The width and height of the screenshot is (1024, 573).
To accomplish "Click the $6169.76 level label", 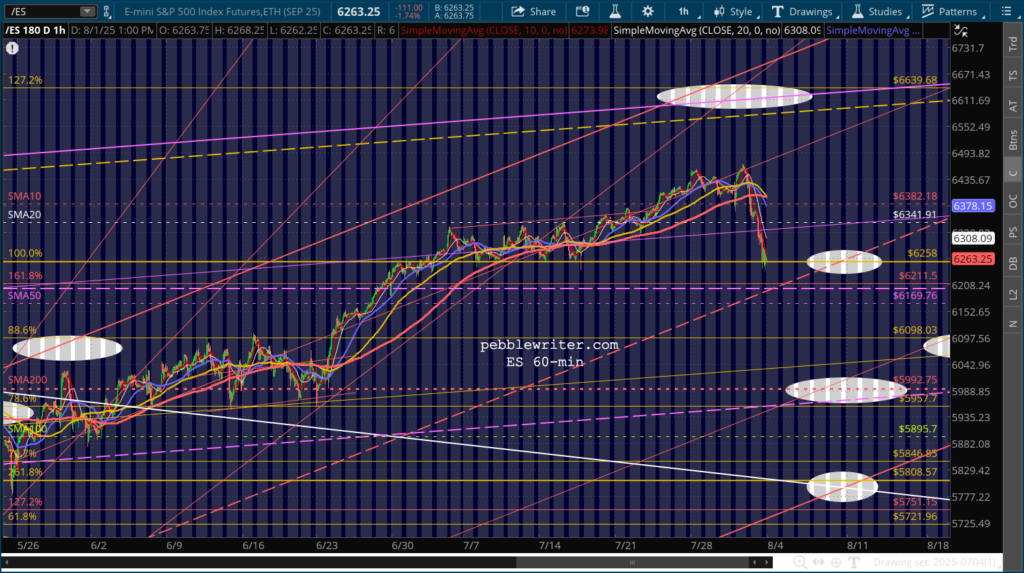I will (915, 295).
